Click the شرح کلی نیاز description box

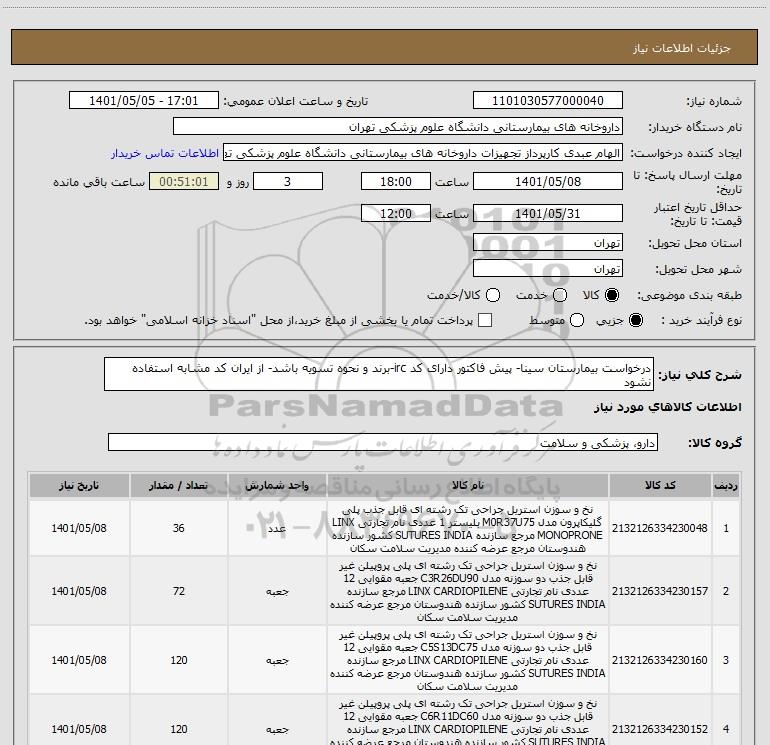click(x=379, y=374)
